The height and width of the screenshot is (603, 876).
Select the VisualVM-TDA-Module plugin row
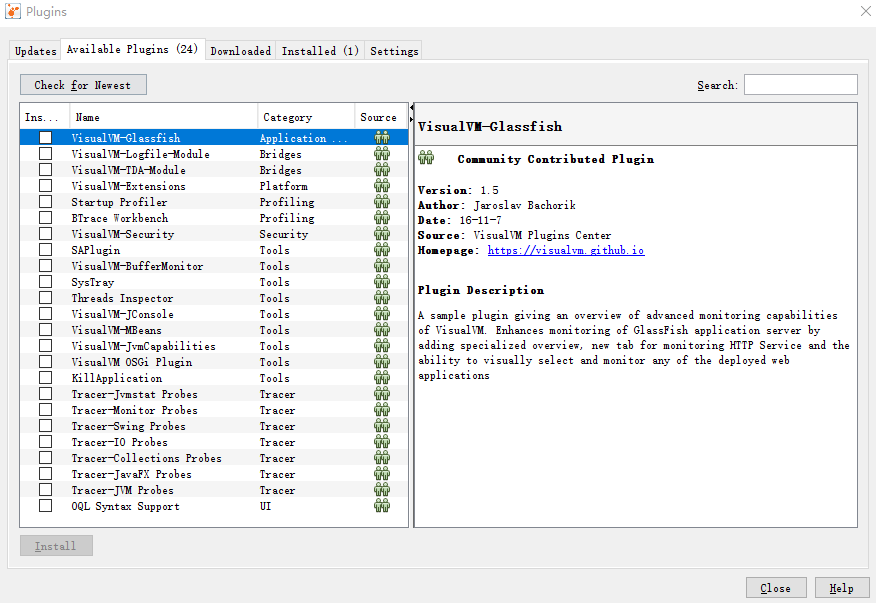tap(214, 169)
